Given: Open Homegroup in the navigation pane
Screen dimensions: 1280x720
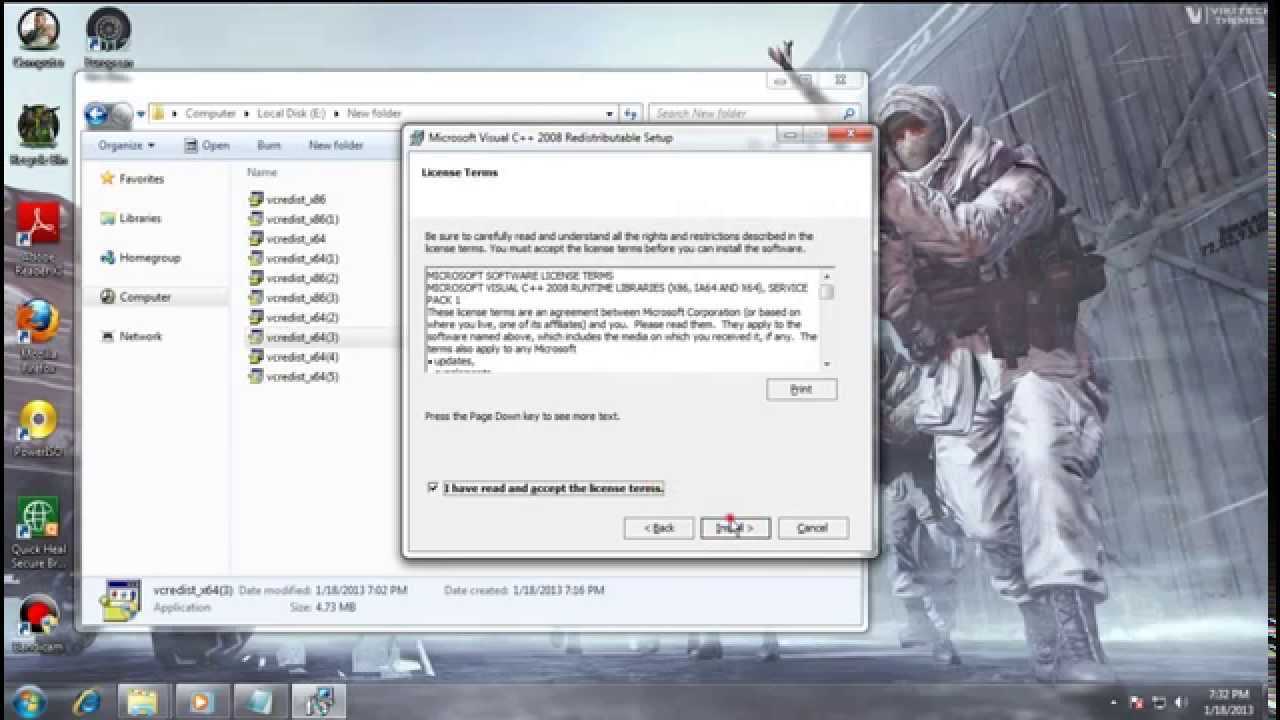Looking at the screenshot, I should coord(149,258).
